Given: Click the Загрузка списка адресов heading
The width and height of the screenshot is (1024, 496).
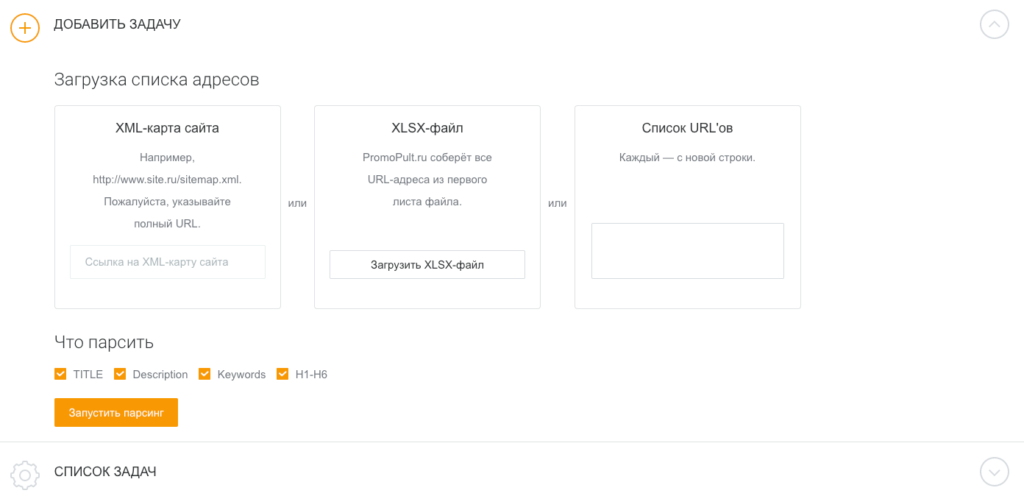Looking at the screenshot, I should pyautogui.click(x=156, y=80).
